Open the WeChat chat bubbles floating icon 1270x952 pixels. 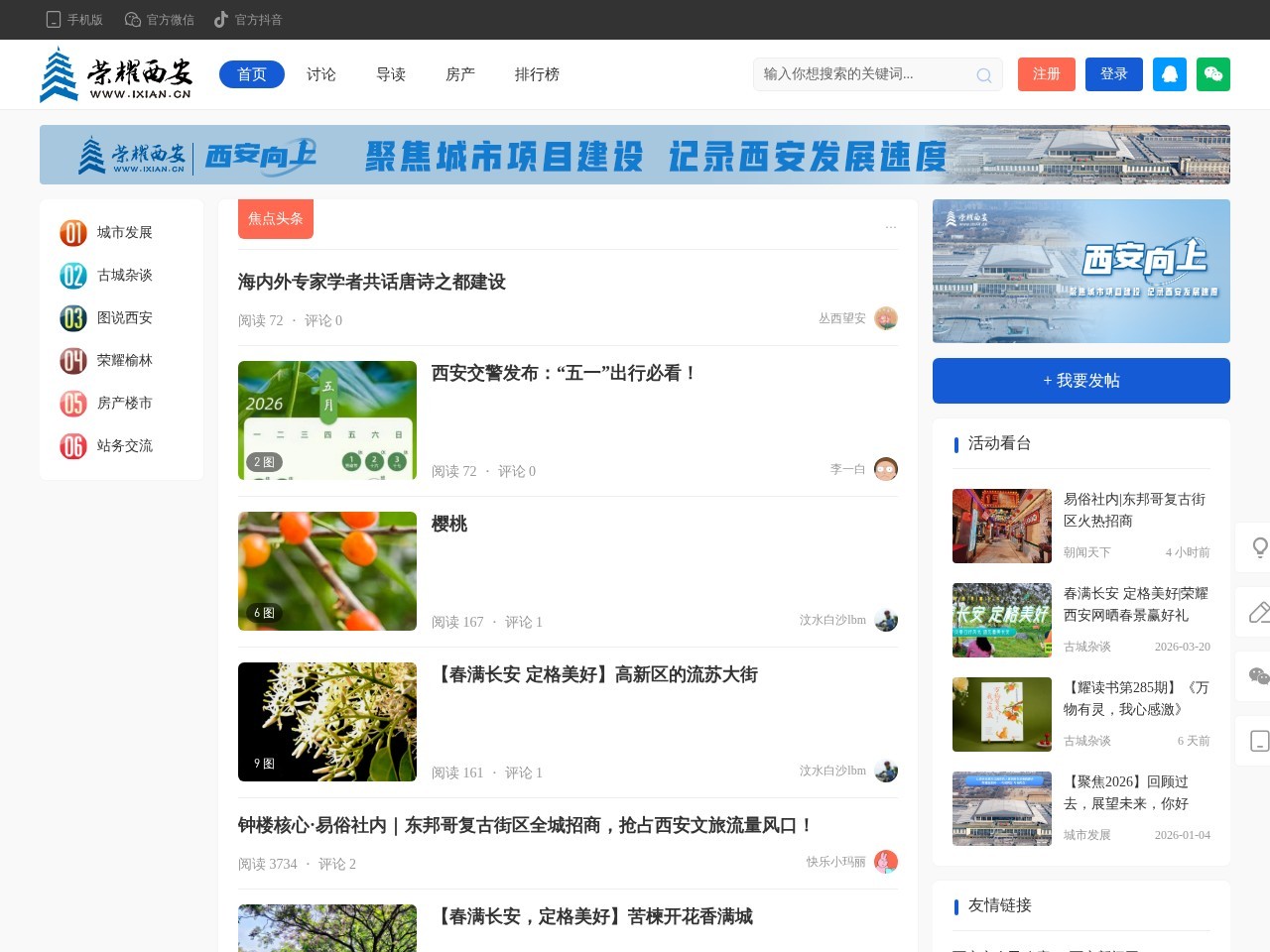[1259, 676]
